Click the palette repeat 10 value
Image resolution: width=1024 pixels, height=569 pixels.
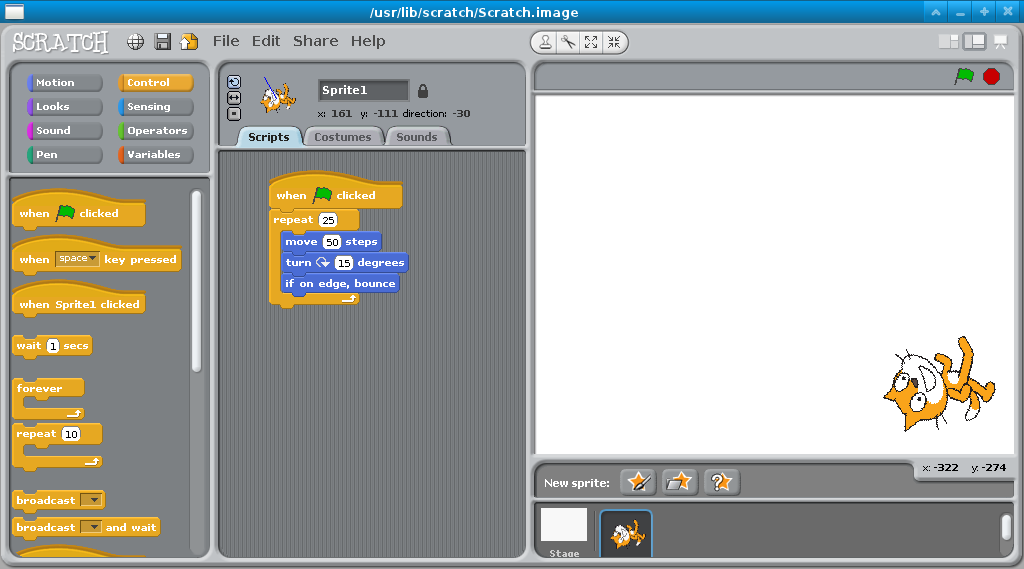click(71, 434)
